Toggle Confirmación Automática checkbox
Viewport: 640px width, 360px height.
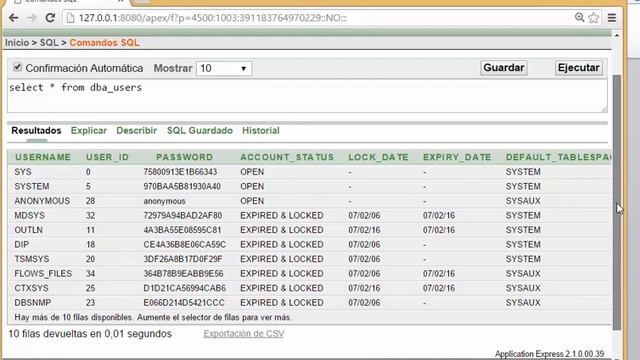tap(17, 67)
